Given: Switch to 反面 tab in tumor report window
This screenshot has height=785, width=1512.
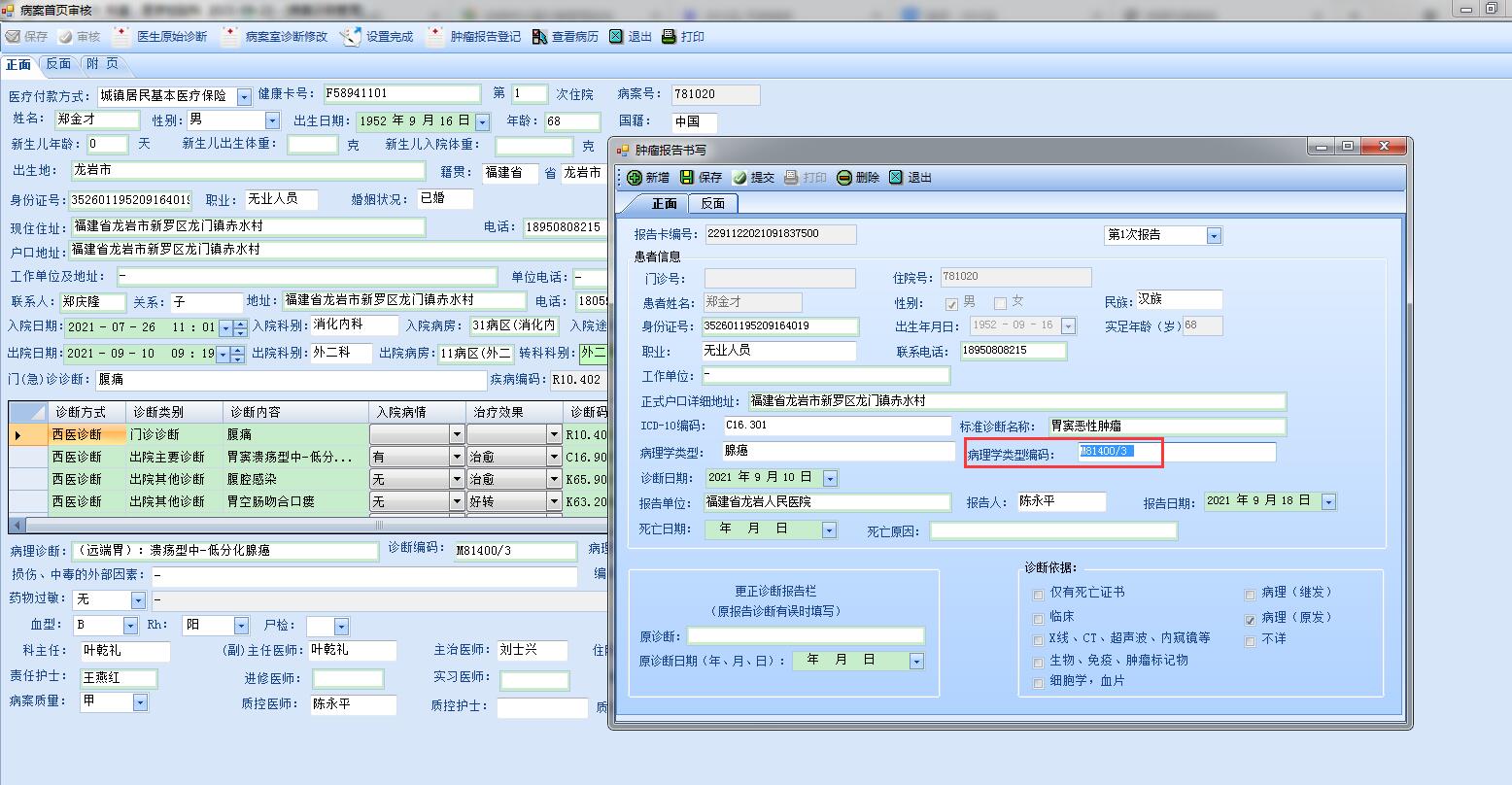Looking at the screenshot, I should (x=713, y=204).
